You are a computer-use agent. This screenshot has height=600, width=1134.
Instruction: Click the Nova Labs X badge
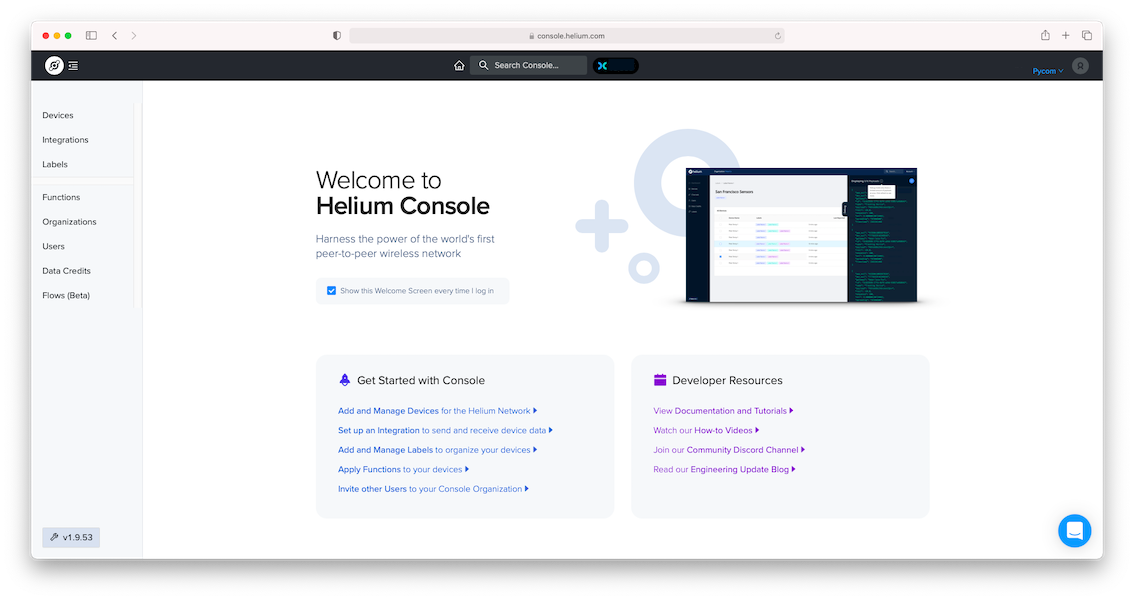point(615,66)
